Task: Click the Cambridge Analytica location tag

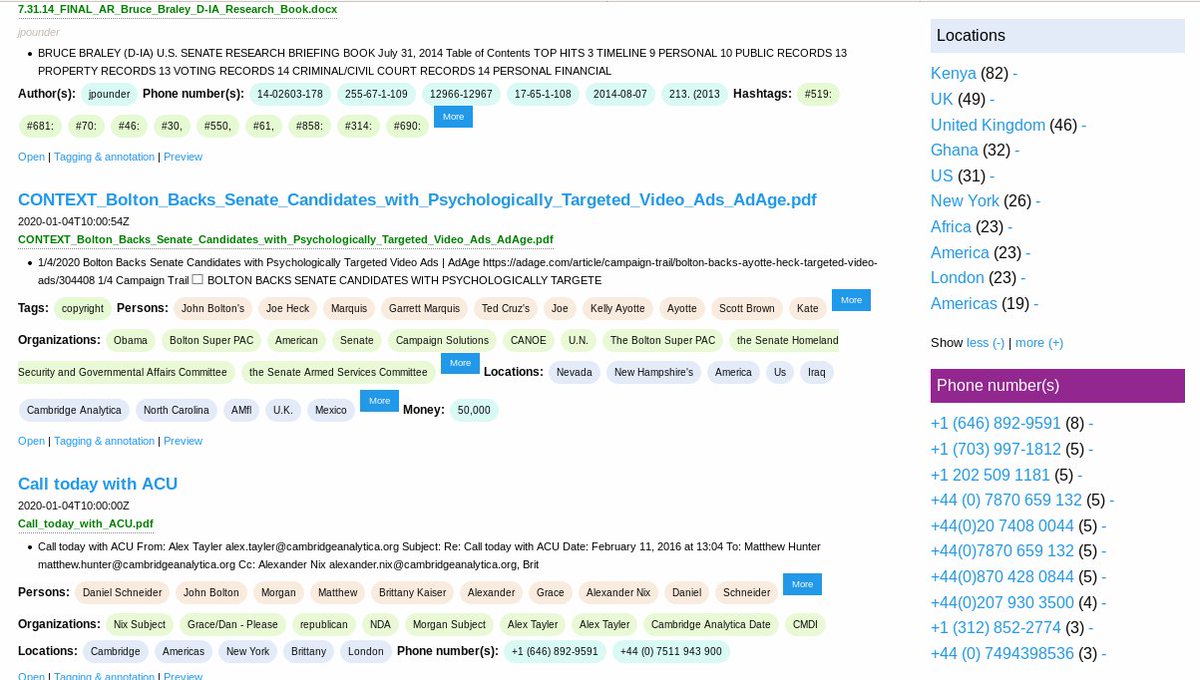Action: point(74,410)
